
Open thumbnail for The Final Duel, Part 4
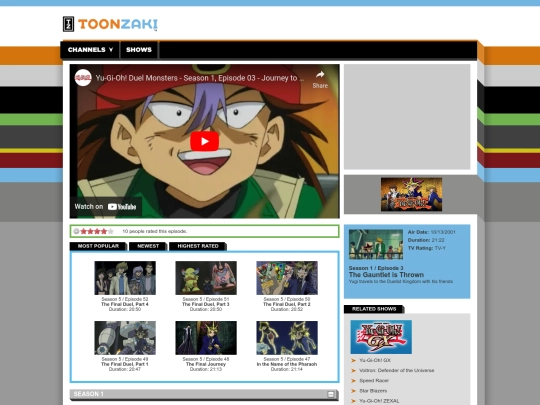[125, 278]
